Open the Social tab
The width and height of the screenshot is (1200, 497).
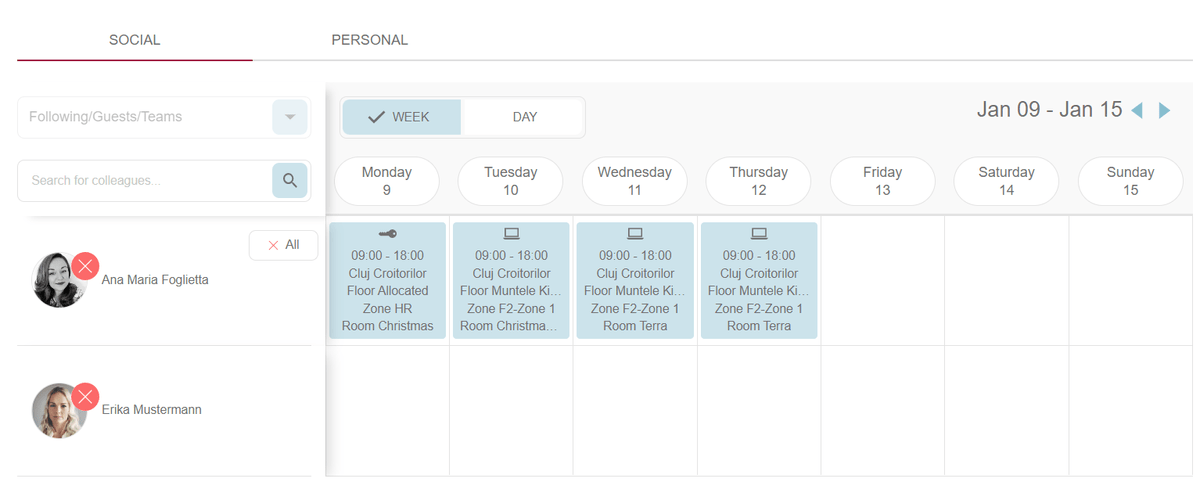tap(135, 41)
